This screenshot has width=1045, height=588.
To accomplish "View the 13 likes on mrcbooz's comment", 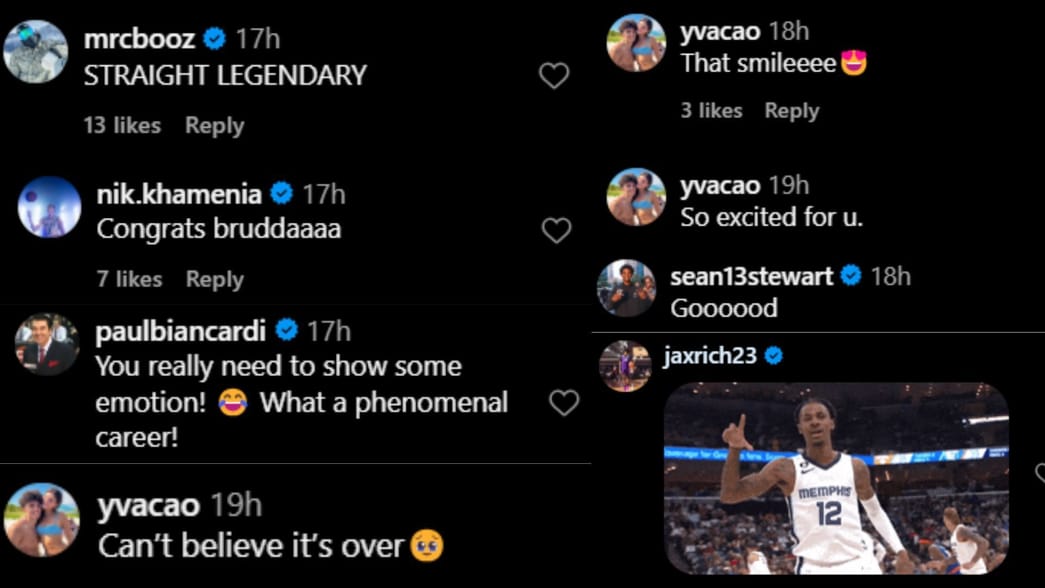I will 122,126.
